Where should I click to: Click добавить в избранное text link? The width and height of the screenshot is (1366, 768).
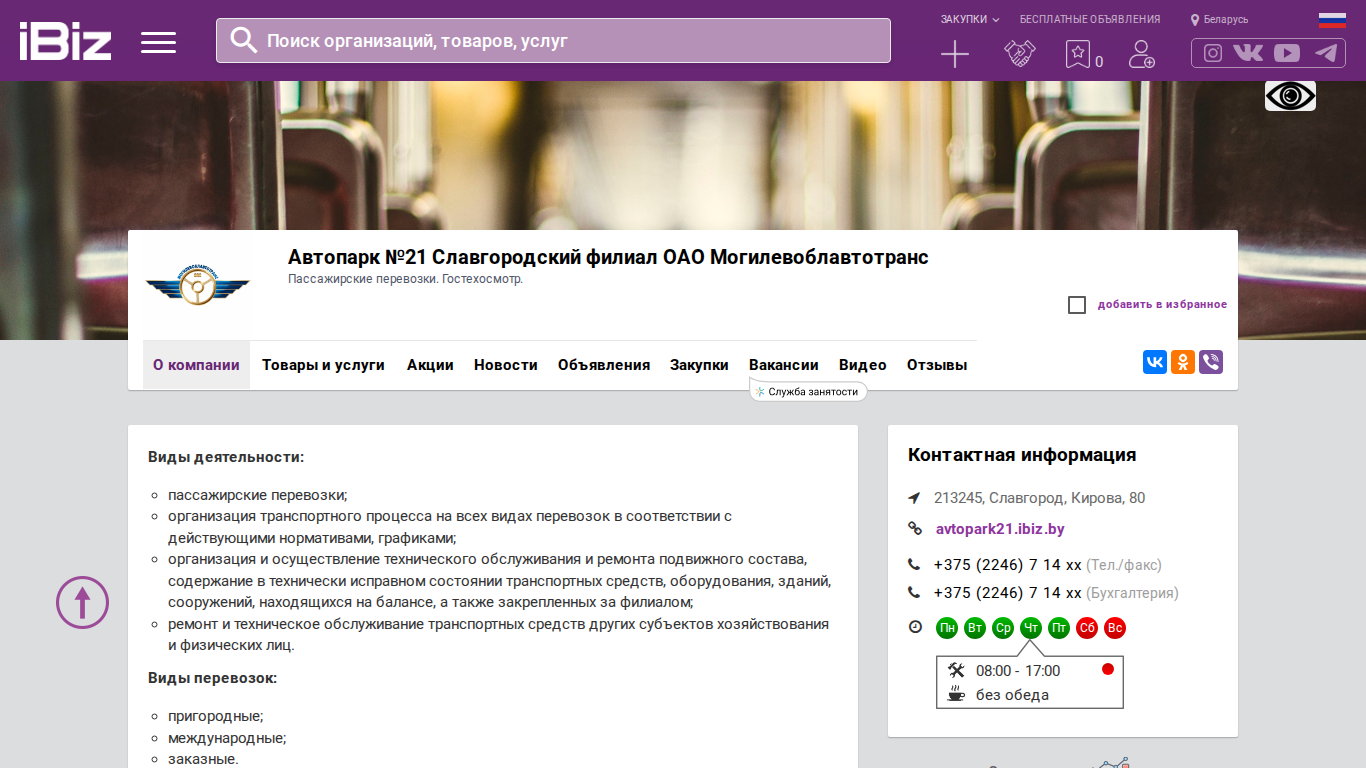pyautogui.click(x=1162, y=304)
